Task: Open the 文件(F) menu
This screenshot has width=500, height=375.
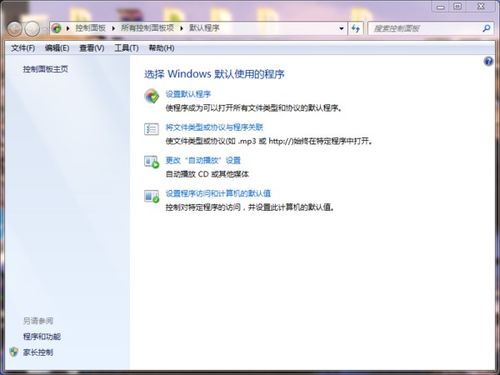Action: [23, 48]
